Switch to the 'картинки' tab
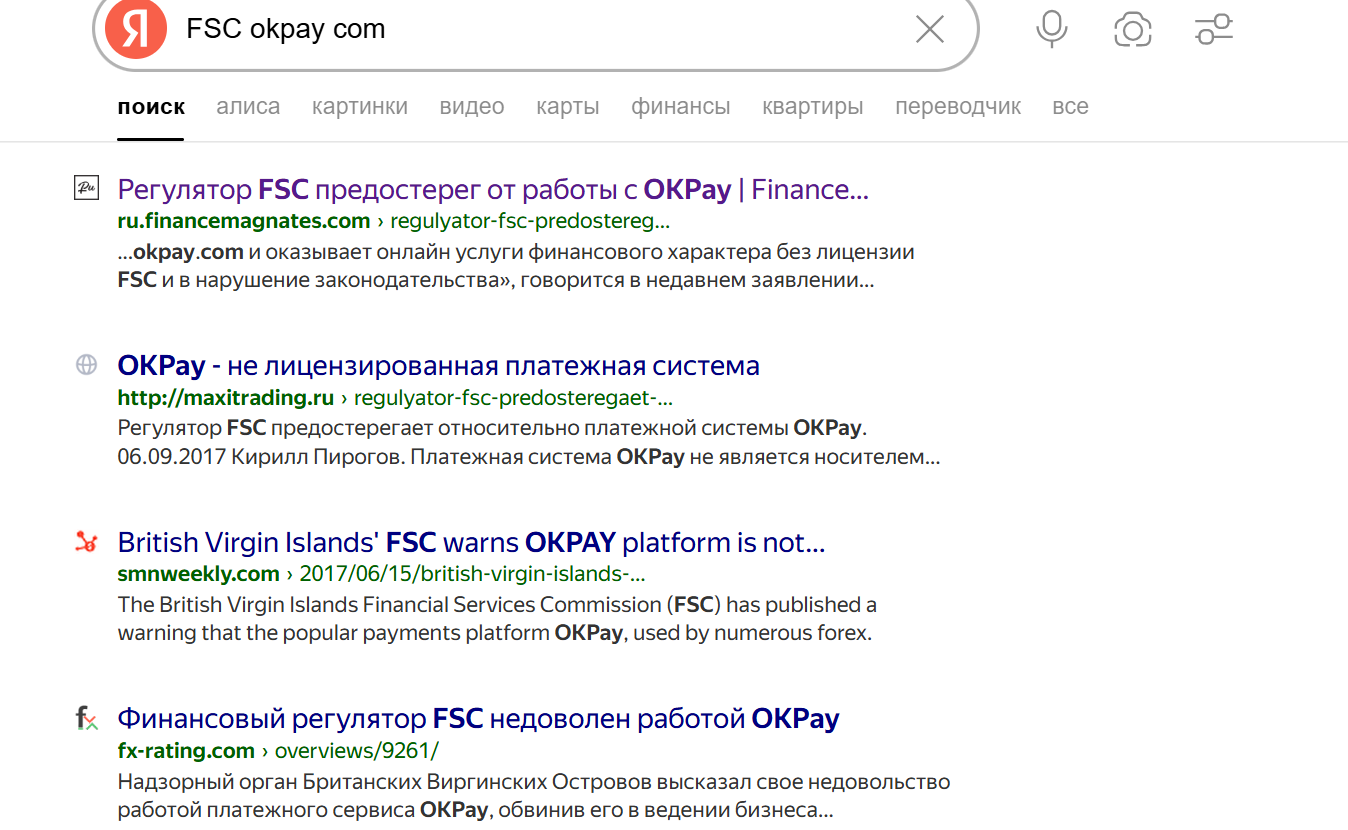Screen dimensions: 1348x830 [360, 107]
